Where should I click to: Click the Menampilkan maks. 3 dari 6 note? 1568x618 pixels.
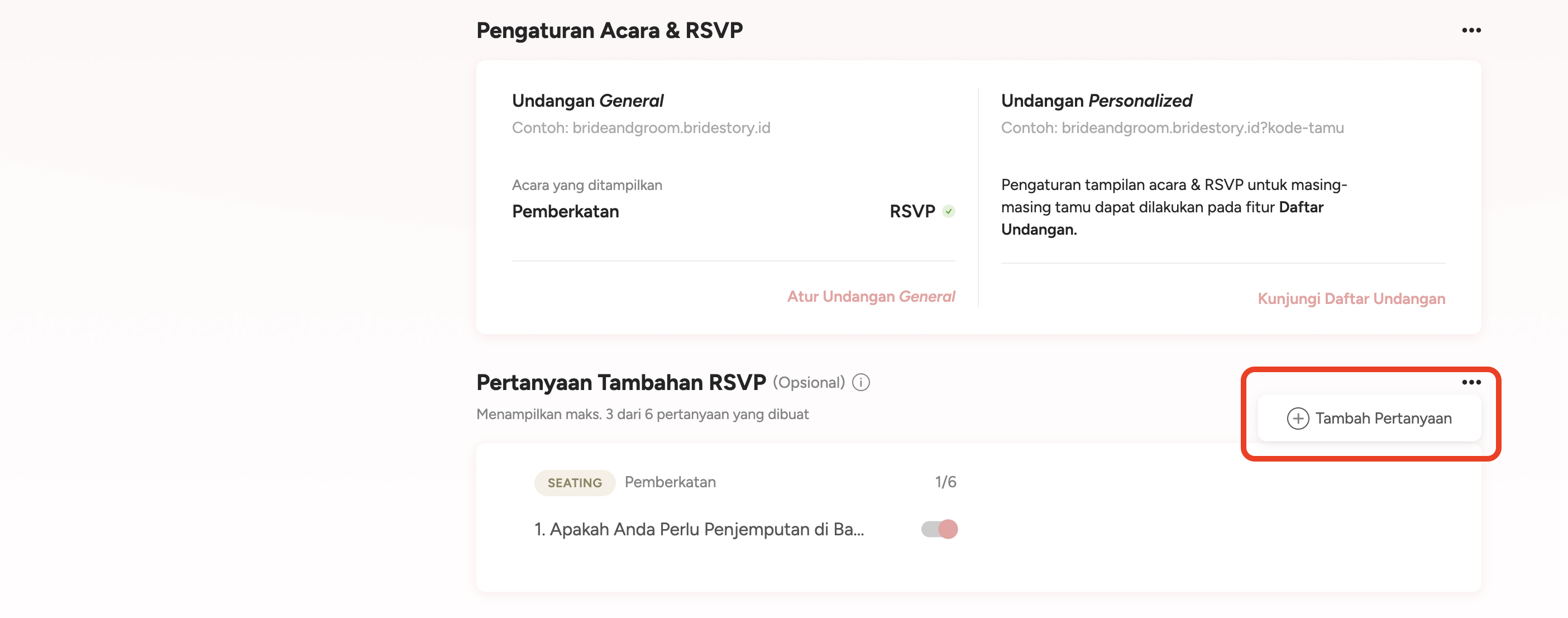point(642,415)
